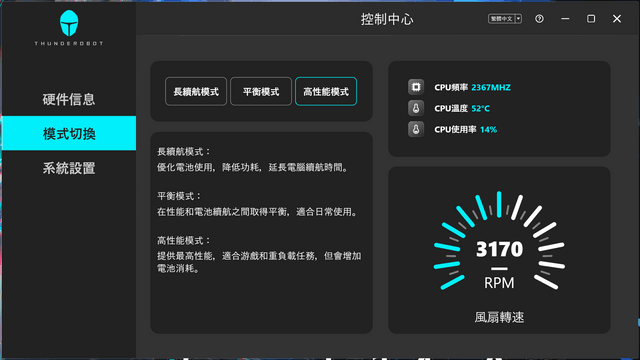640x360 pixels.
Task: Open the 硬件信息 sidebar tab
Action: tap(69, 99)
